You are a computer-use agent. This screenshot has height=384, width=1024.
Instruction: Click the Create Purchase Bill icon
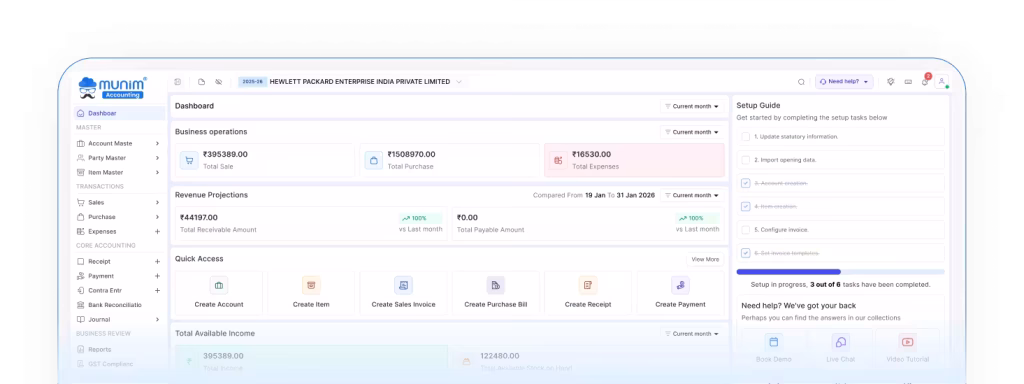coord(496,285)
